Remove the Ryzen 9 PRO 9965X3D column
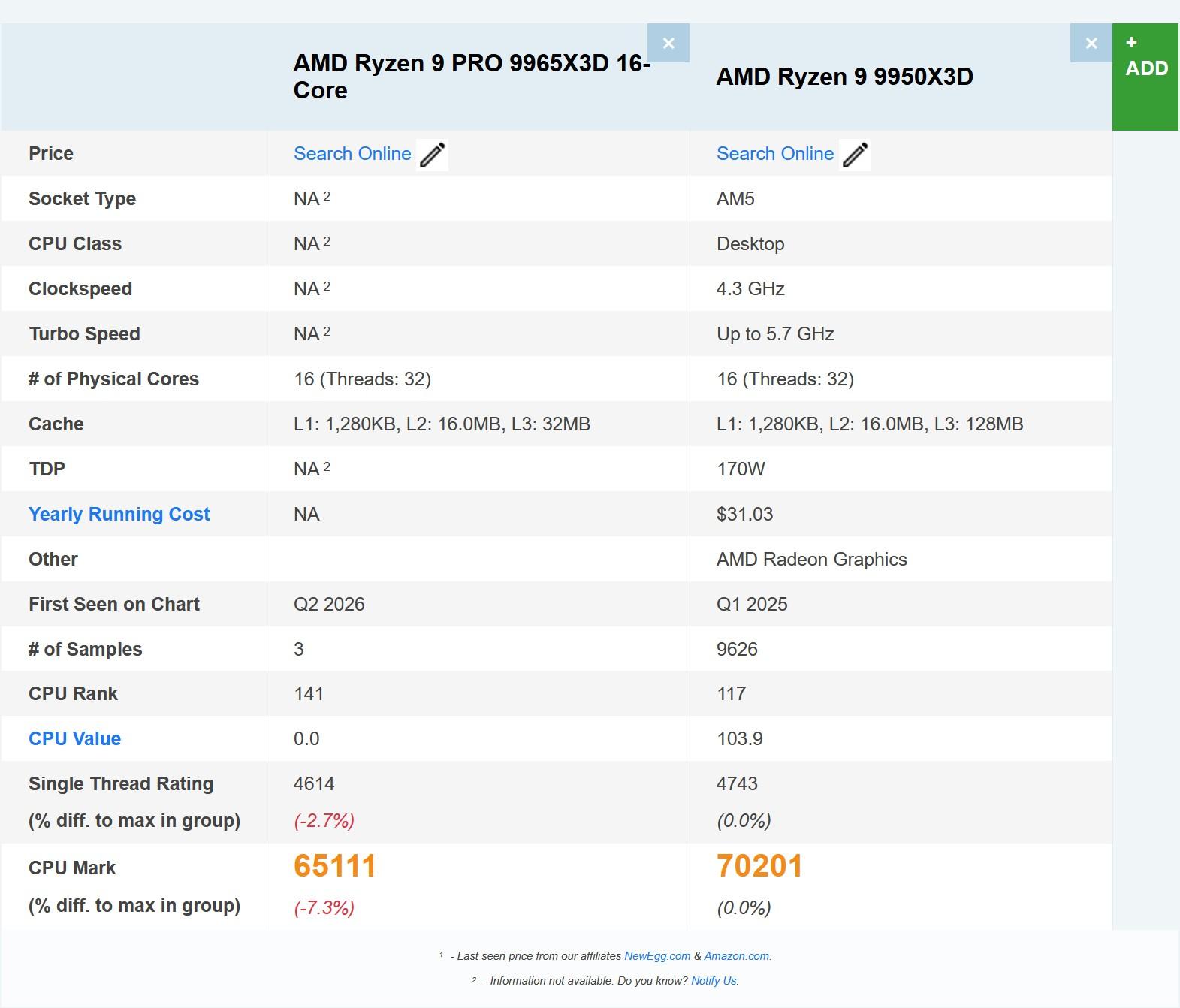The image size is (1180, 1008). click(x=668, y=43)
